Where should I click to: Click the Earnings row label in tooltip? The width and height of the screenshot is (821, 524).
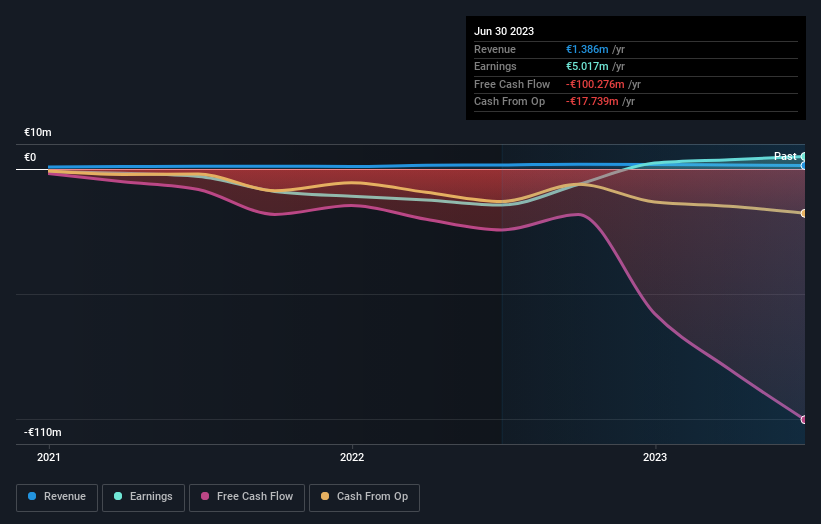495,66
